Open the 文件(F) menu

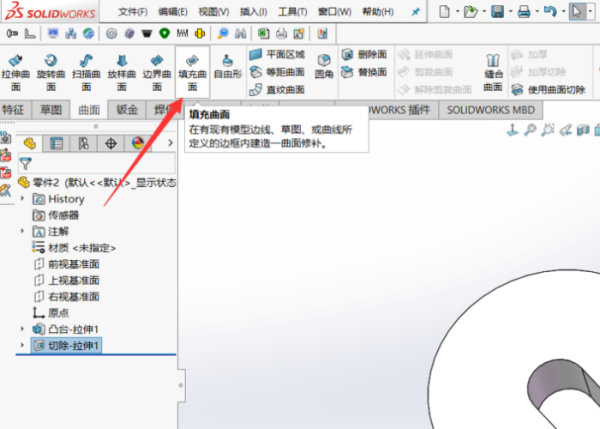[x=133, y=12]
